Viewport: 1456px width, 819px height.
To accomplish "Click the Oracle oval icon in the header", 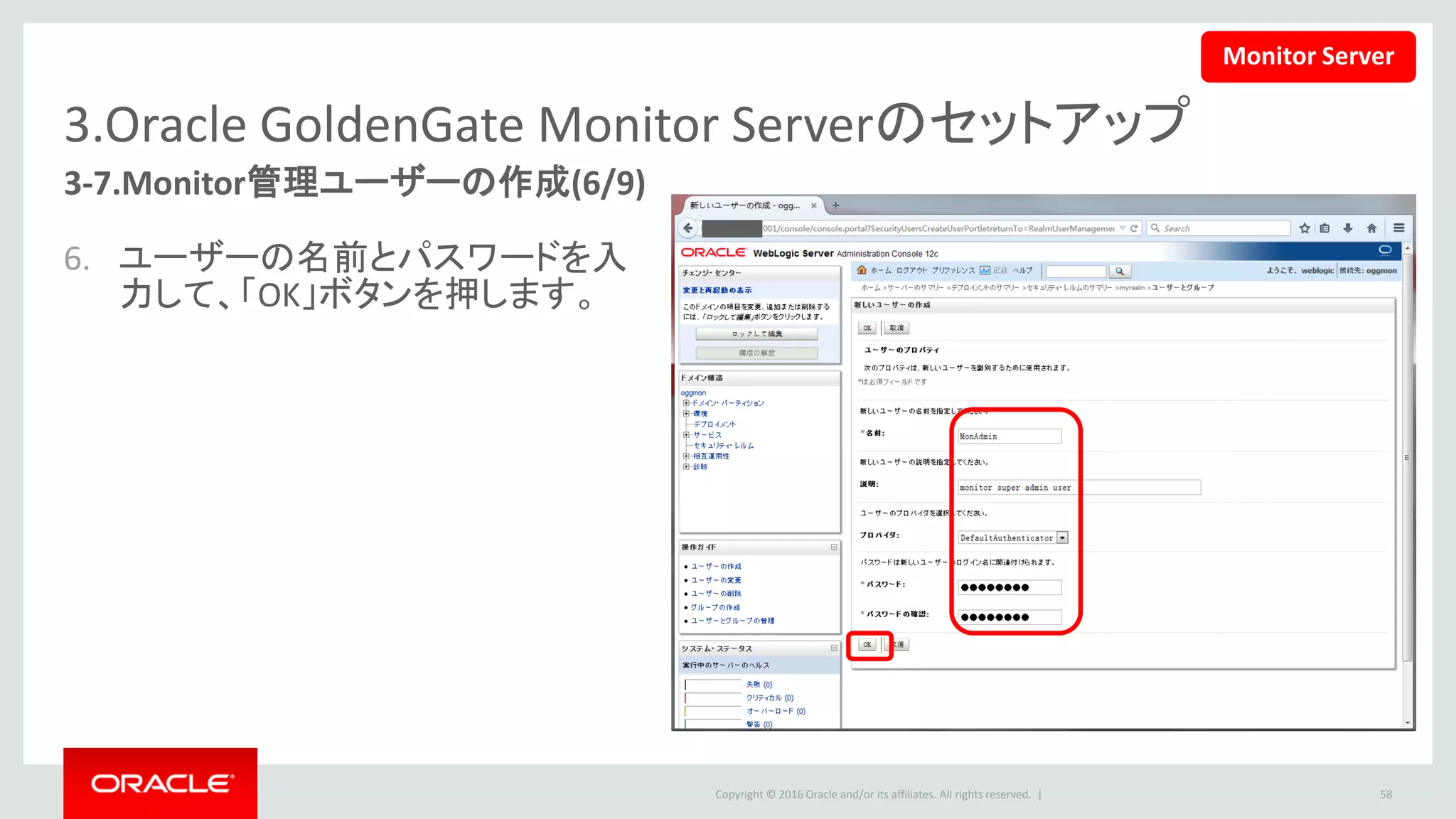I will (x=1385, y=250).
